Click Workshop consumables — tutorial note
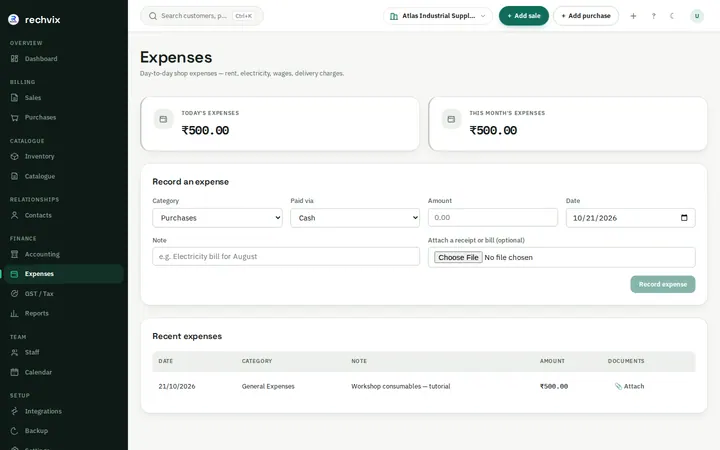The height and width of the screenshot is (450, 720). 400,387
